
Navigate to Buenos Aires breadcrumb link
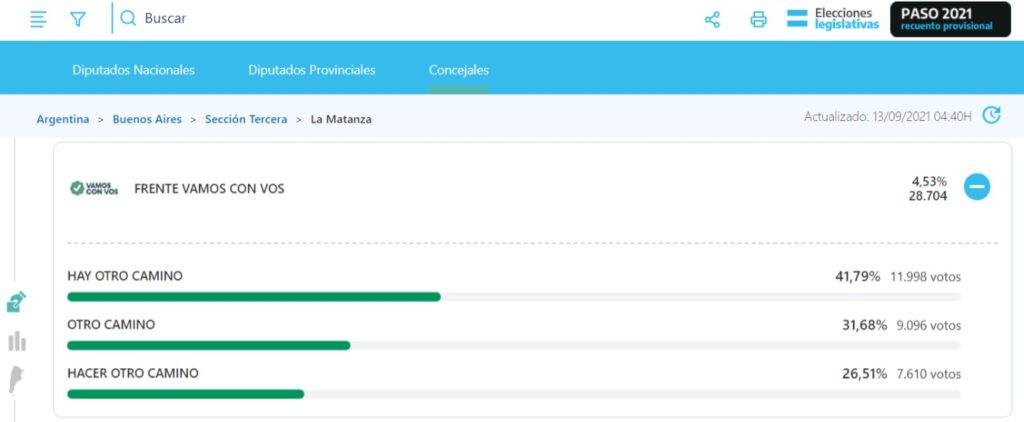147,119
